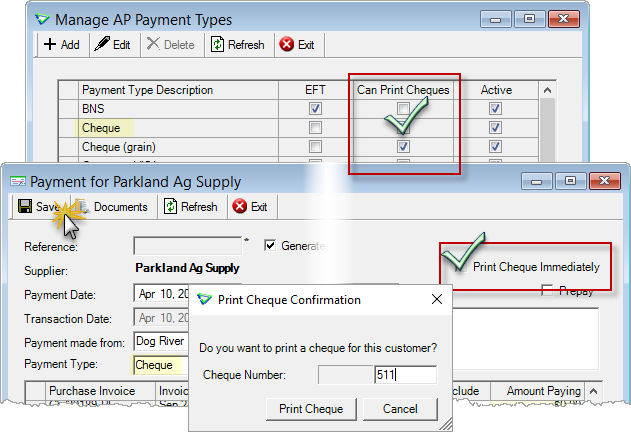Open the Payment Date field
Screen dimensions: 631x432
coord(161,294)
